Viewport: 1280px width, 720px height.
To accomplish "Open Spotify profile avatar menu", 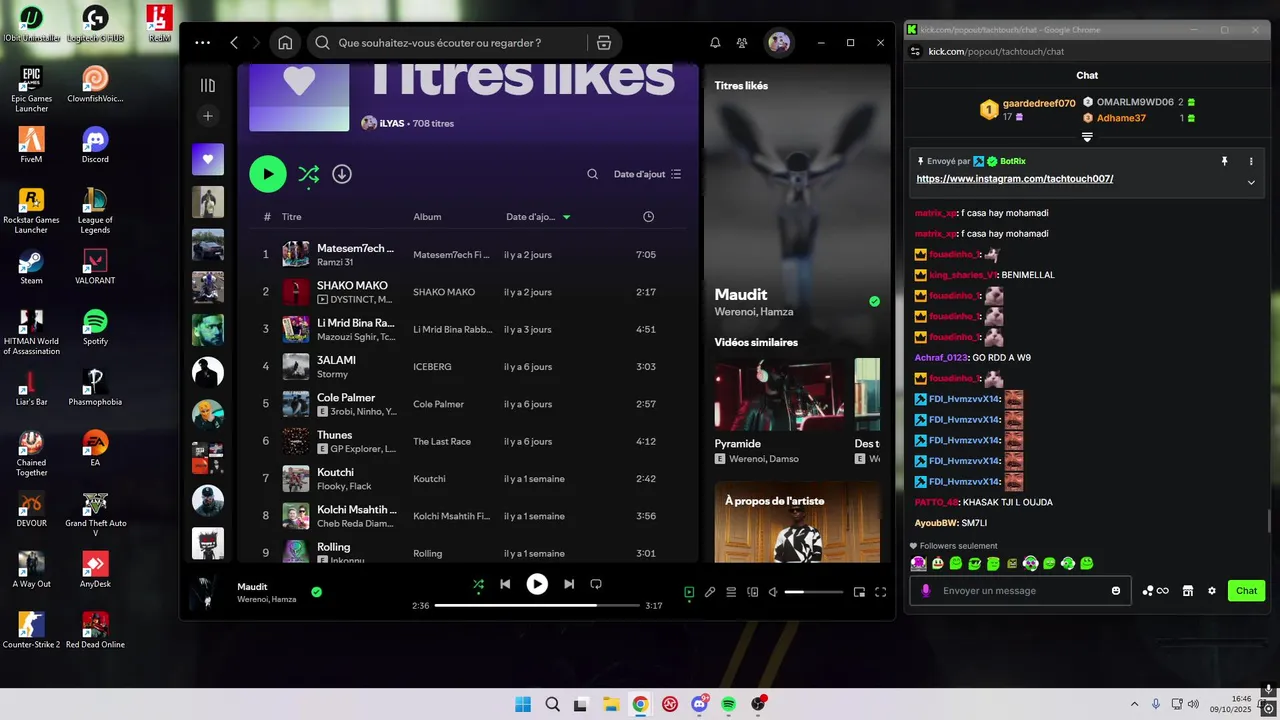I will click(x=779, y=43).
